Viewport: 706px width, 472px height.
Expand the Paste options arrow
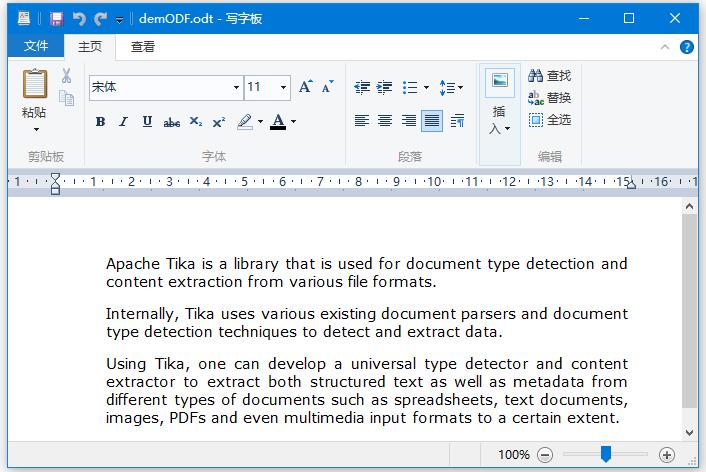click(36, 130)
